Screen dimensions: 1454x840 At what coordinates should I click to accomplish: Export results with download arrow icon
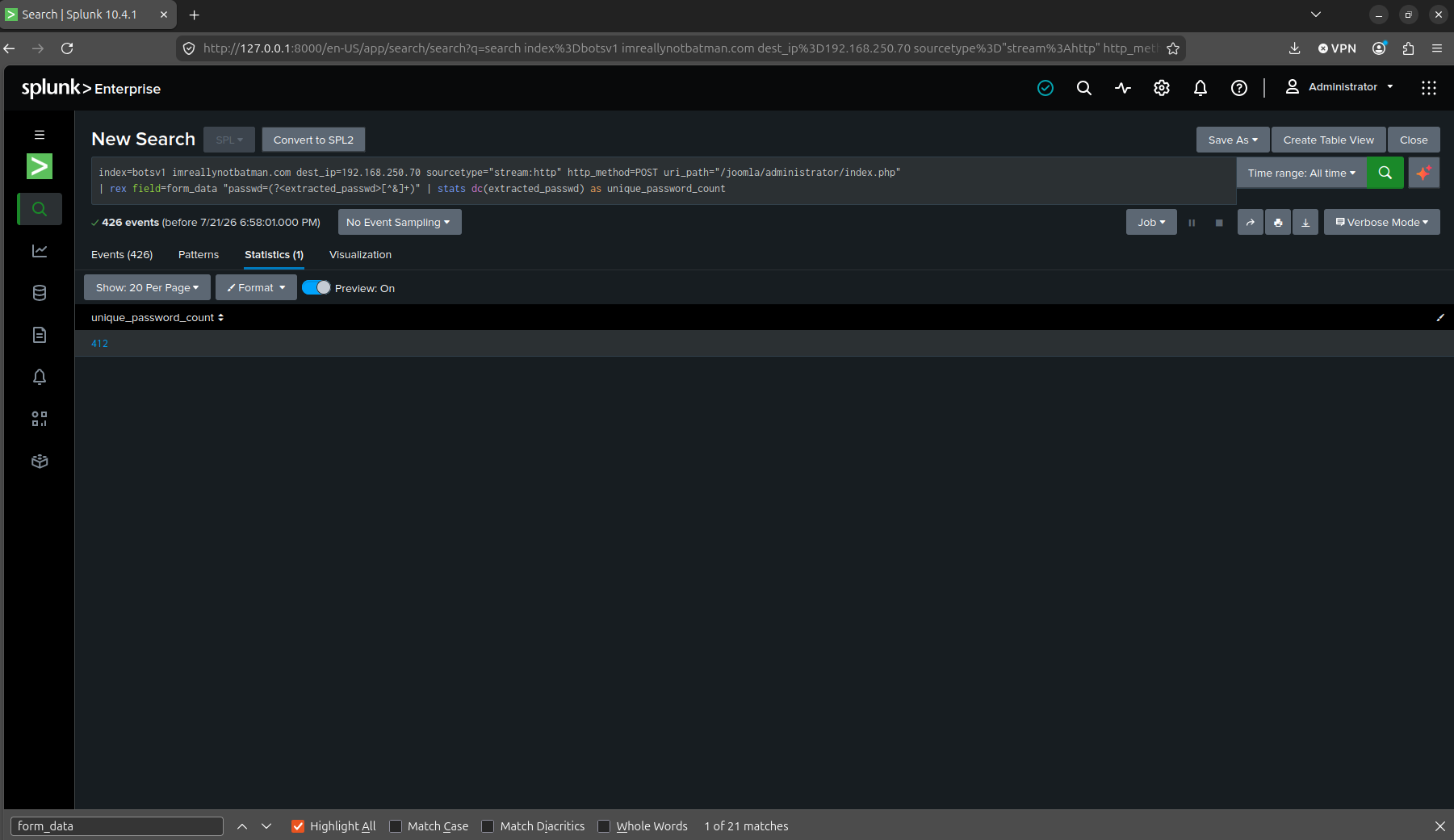1305,223
